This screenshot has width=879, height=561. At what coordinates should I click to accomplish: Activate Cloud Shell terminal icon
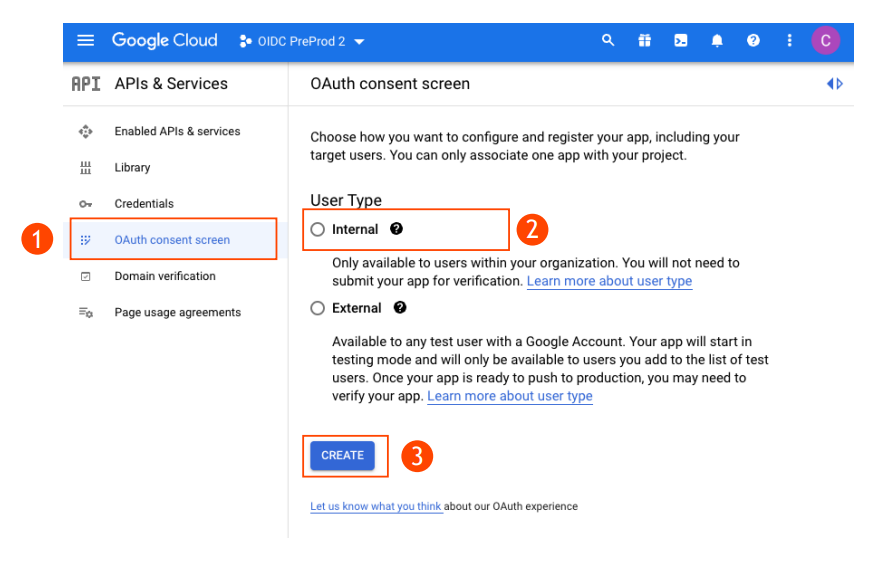(680, 41)
